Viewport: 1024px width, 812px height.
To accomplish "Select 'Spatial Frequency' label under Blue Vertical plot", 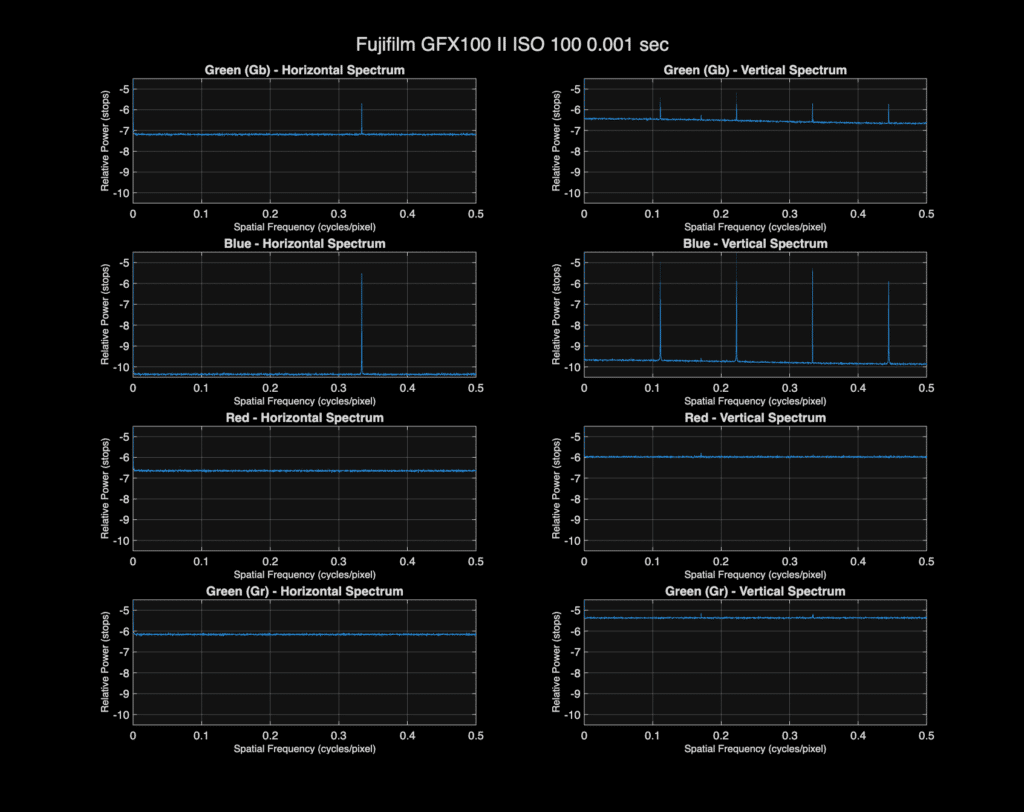I will coord(755,401).
